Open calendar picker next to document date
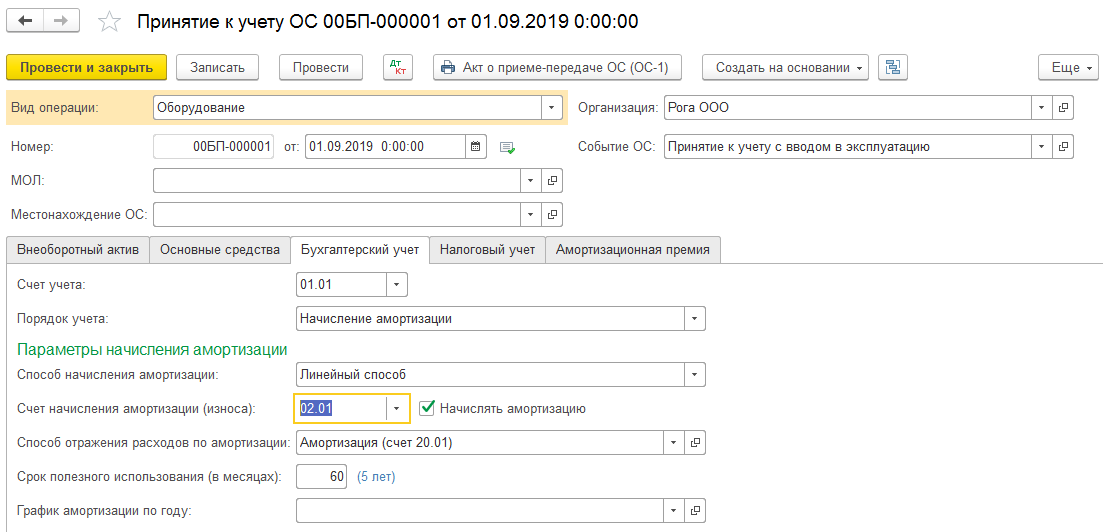 click(x=477, y=146)
